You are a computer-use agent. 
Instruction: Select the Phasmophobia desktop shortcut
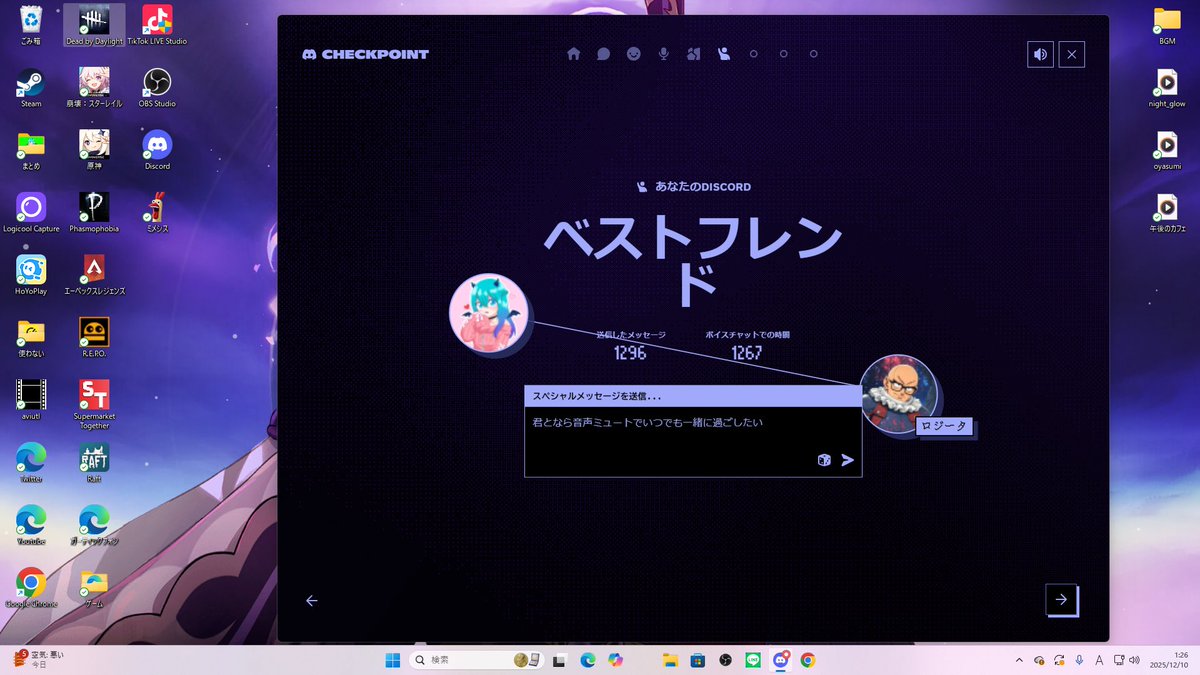pyautogui.click(x=94, y=213)
